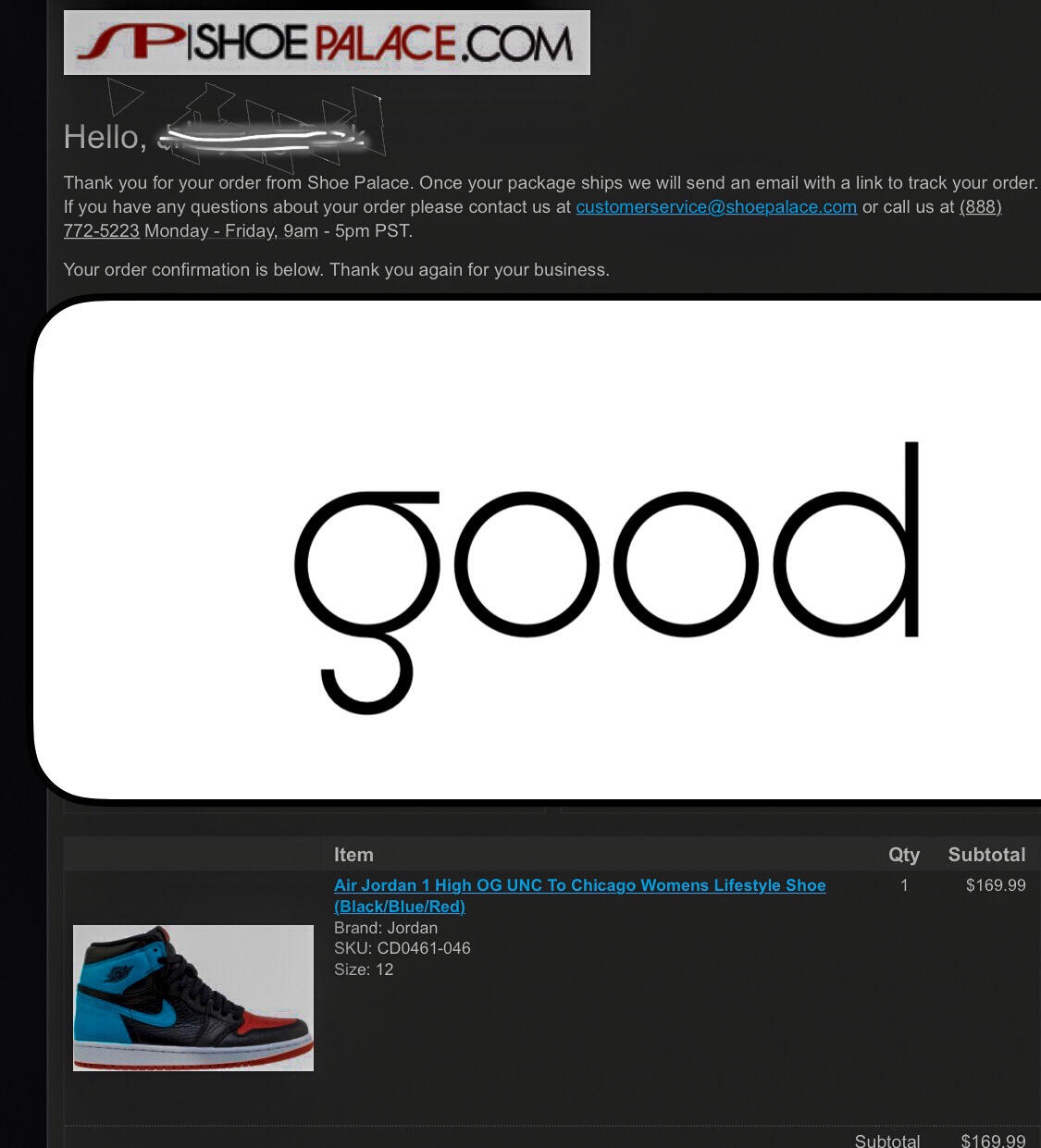Viewport: 1041px width, 1148px height.
Task: Click the Subtotal column header
Action: point(986,855)
